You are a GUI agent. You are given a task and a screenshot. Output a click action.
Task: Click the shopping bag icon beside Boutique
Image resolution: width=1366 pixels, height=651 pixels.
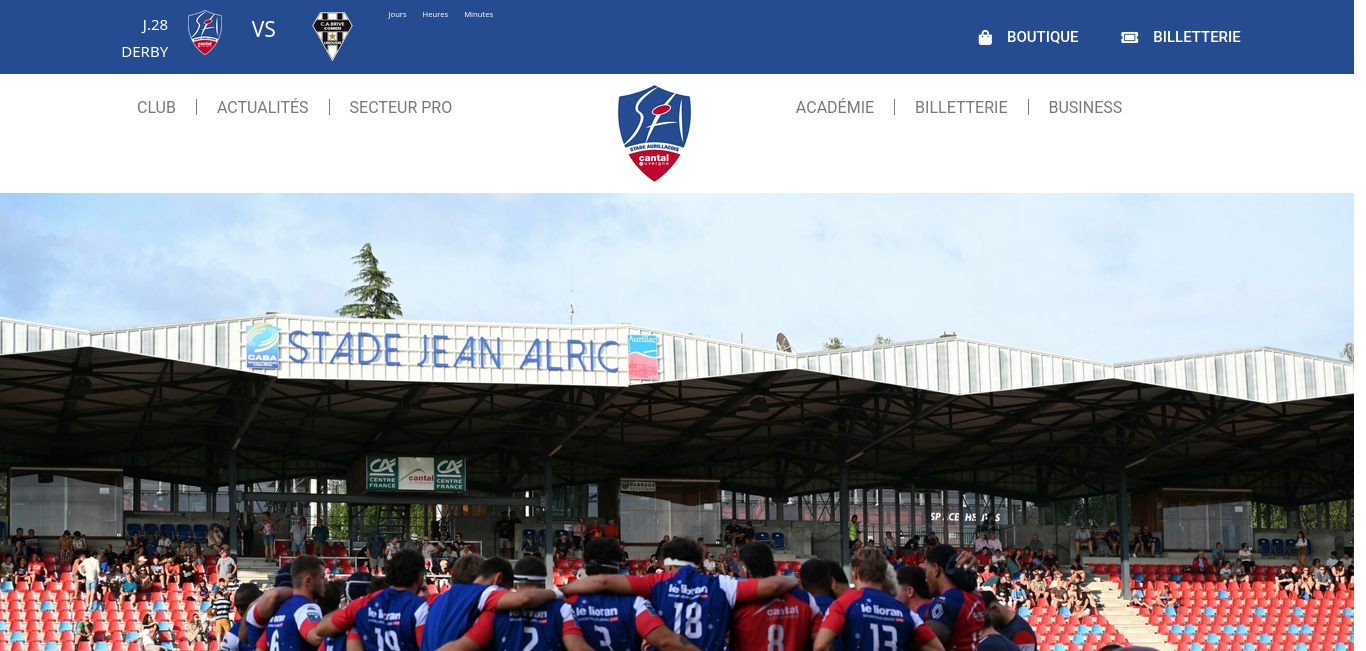[x=985, y=37]
